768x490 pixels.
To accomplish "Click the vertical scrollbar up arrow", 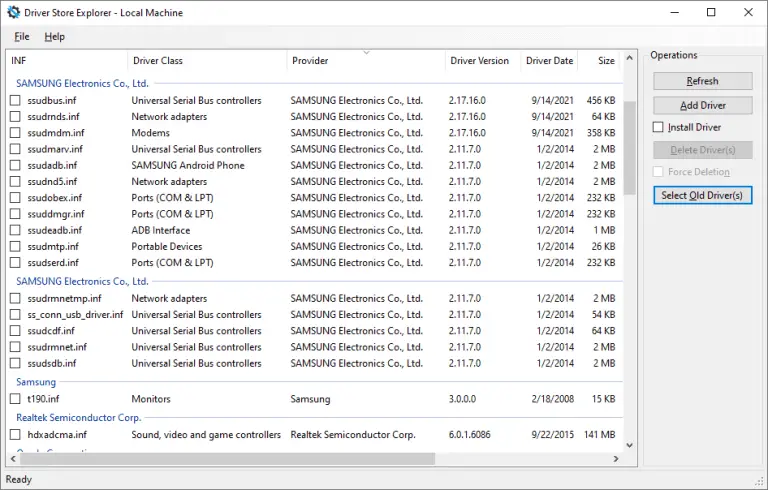I will click(630, 58).
